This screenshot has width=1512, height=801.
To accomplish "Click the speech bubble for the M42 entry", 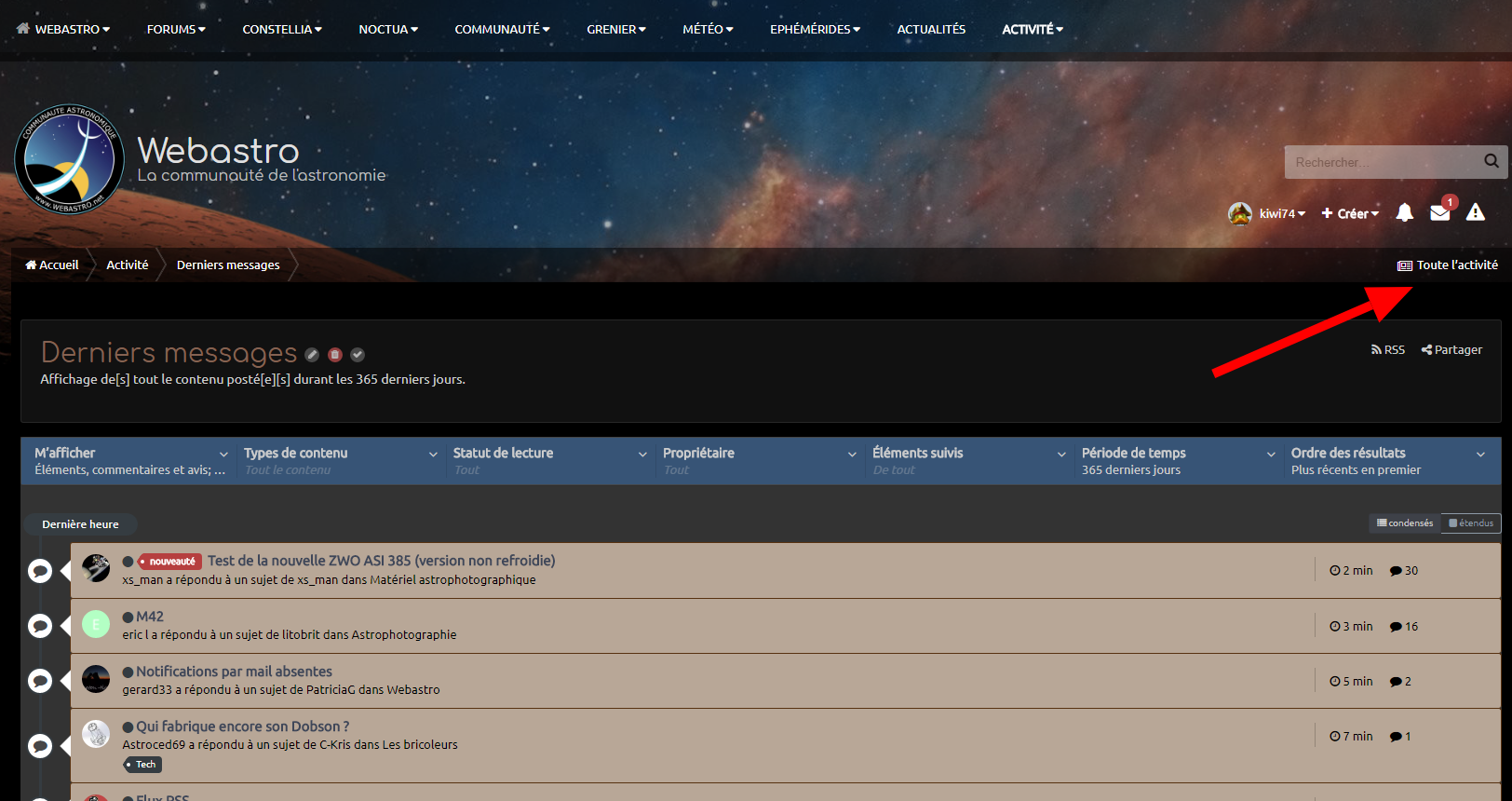I will point(40,626).
